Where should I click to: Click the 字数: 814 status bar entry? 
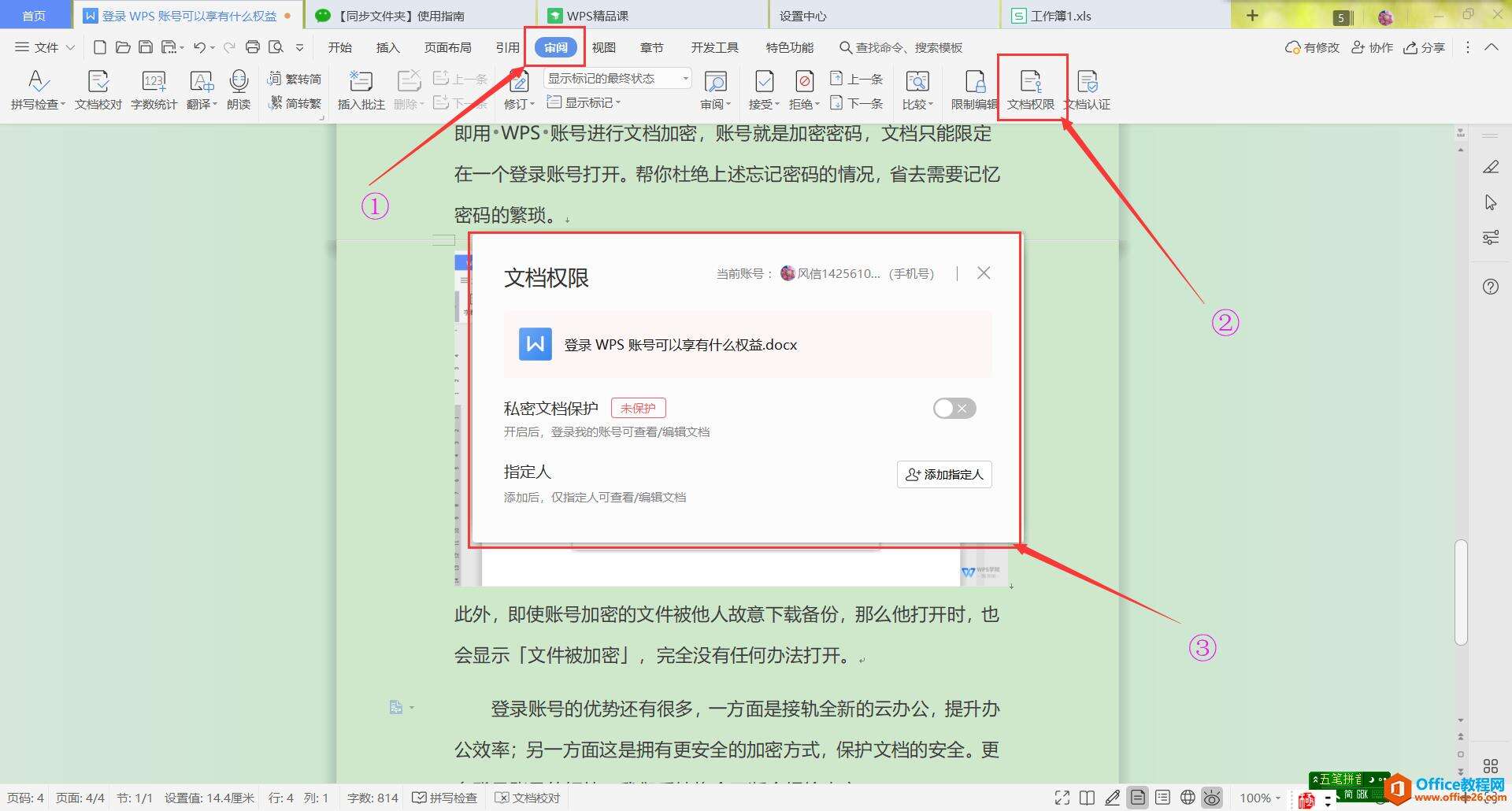[373, 798]
